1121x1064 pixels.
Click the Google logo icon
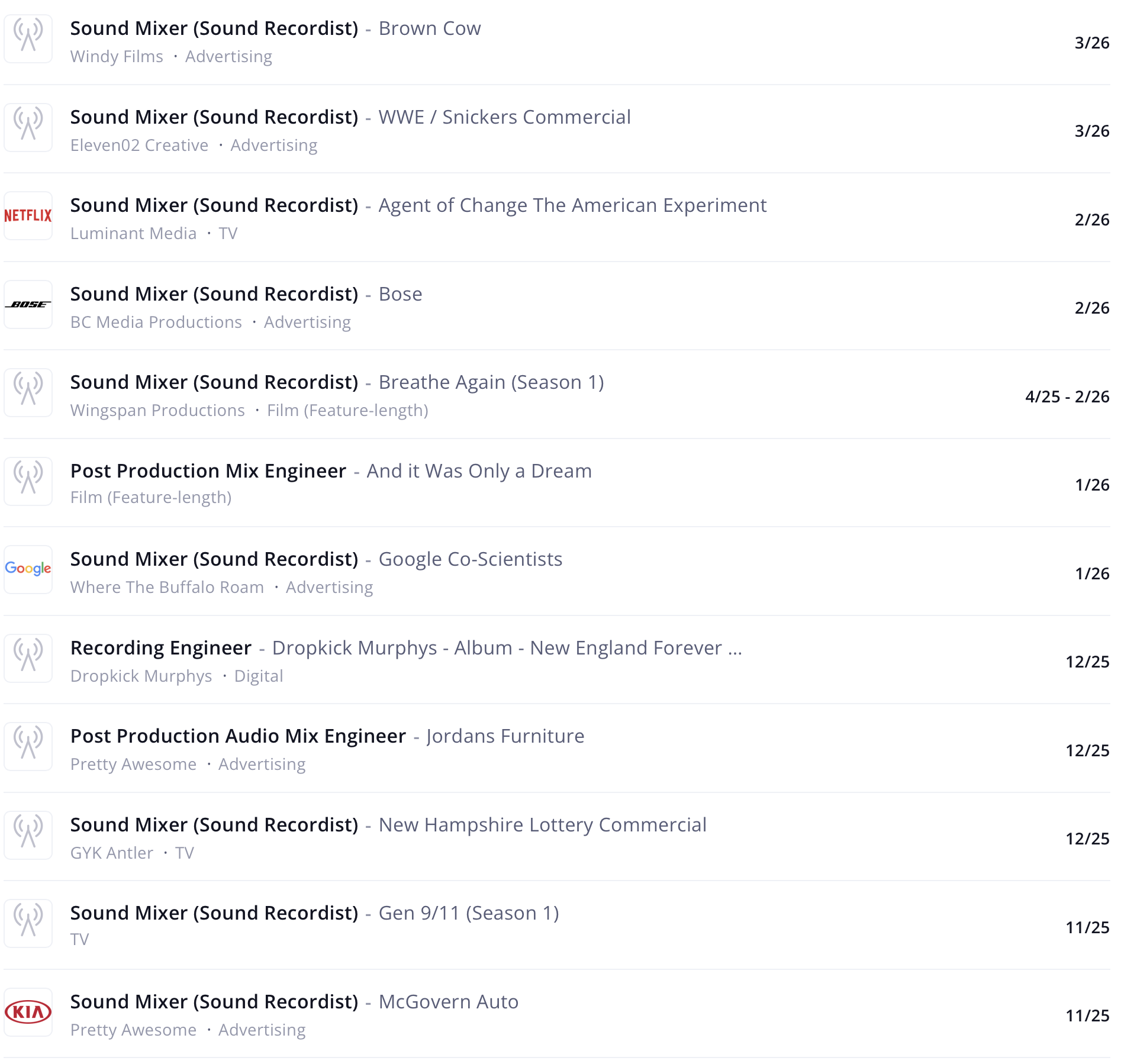tap(28, 569)
